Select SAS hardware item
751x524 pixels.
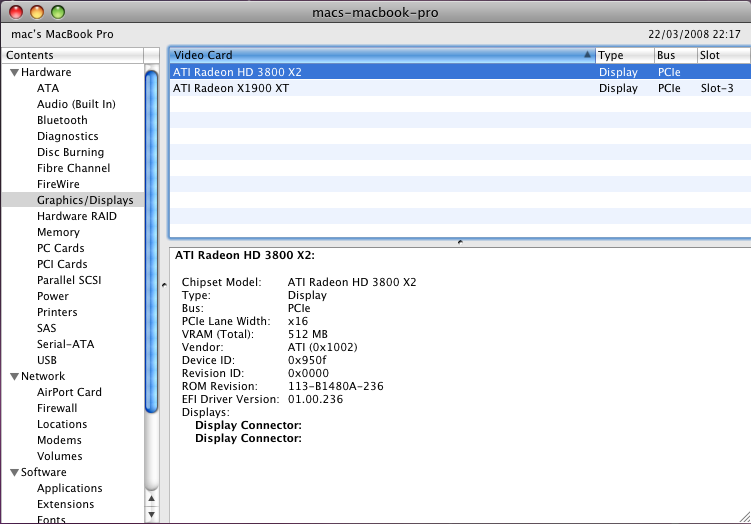click(46, 328)
